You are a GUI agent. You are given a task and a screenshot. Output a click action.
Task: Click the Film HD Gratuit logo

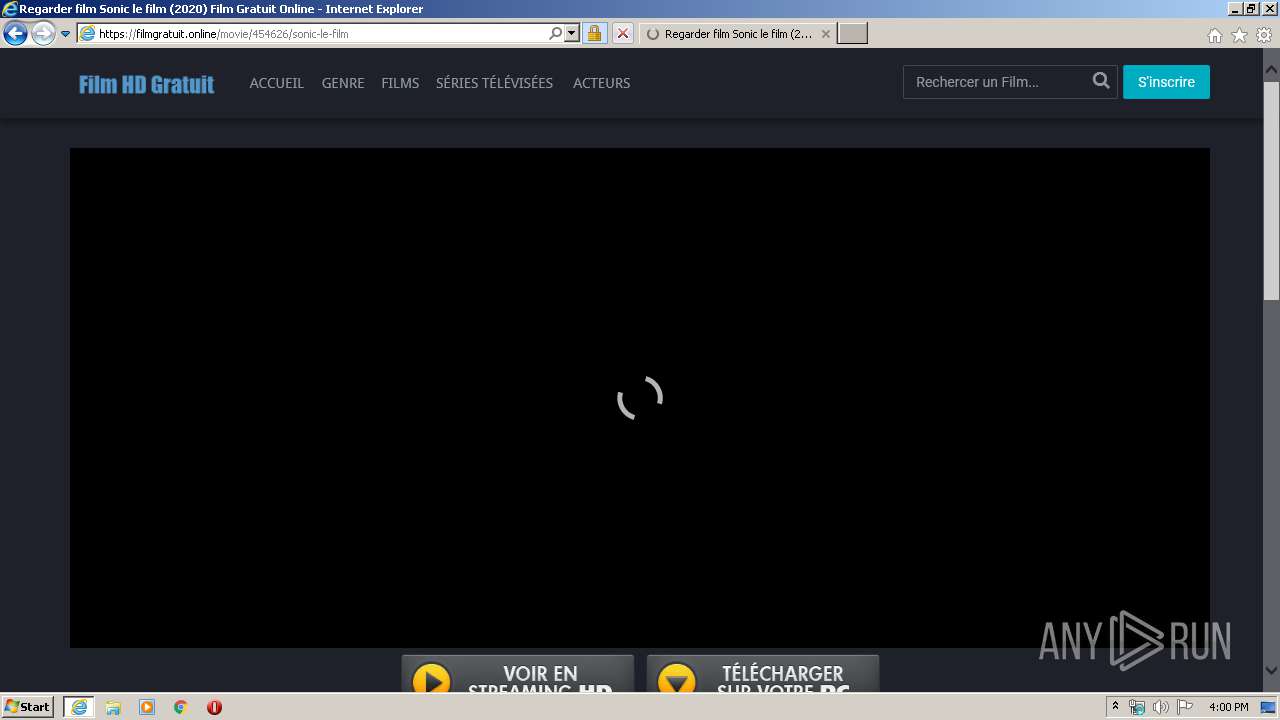coord(147,84)
